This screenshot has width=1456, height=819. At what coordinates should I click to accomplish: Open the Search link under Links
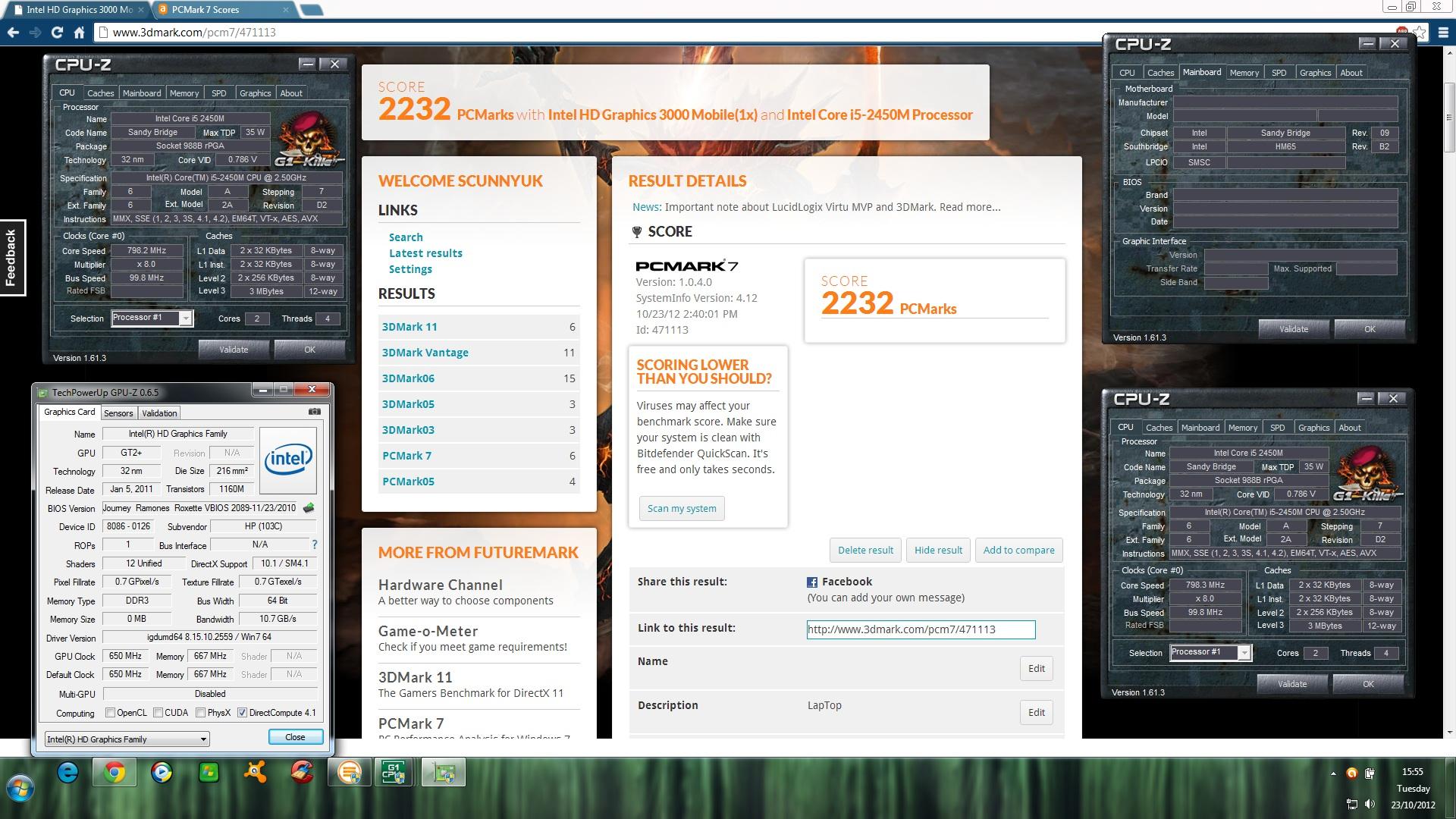406,237
